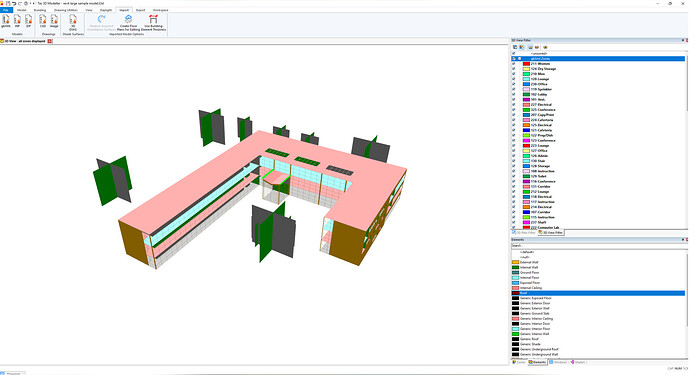Switch to the Workspace ribbon tab
Screen dimensions: 690x375
pos(160,10)
